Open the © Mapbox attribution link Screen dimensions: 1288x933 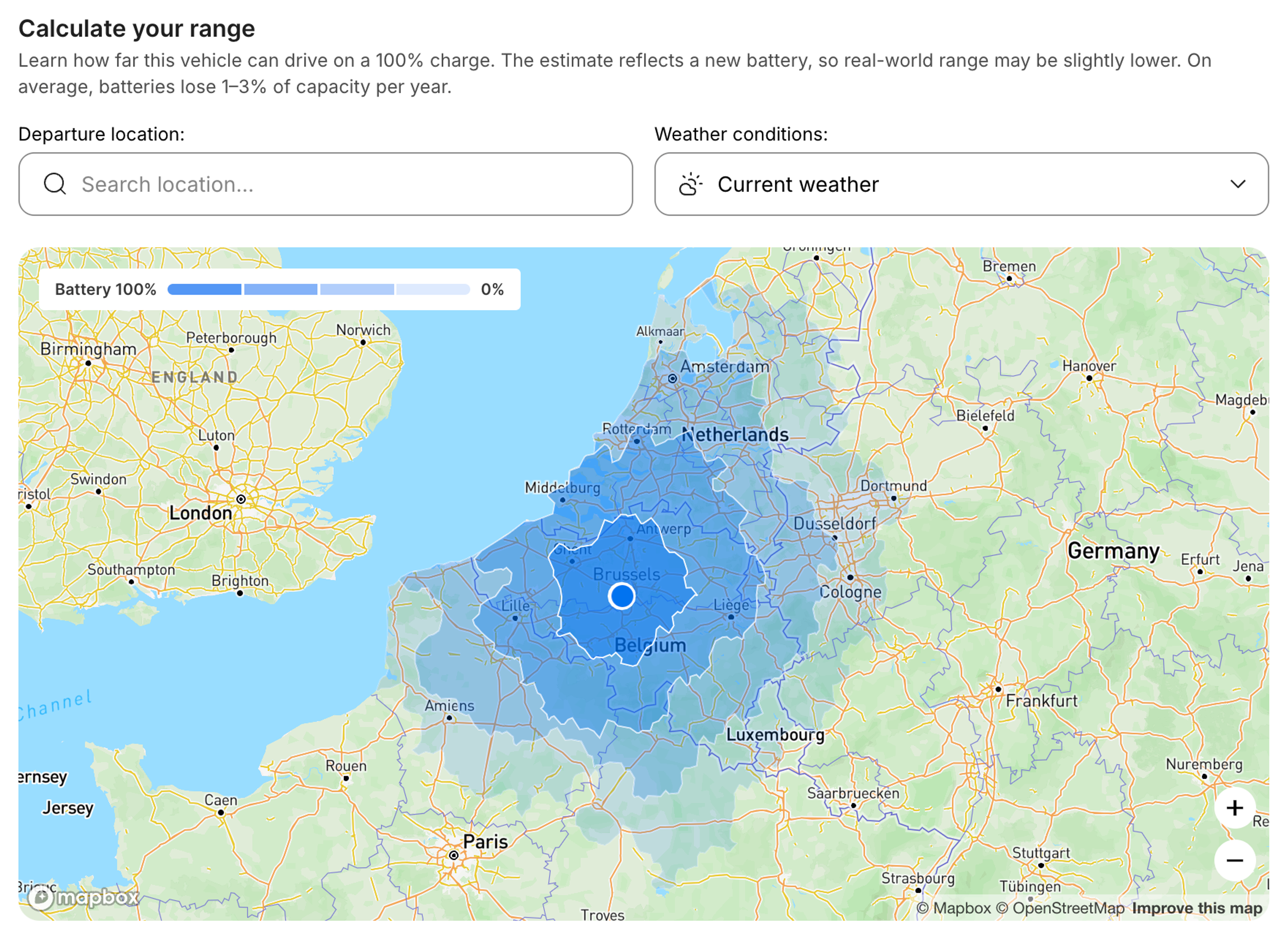tap(954, 908)
